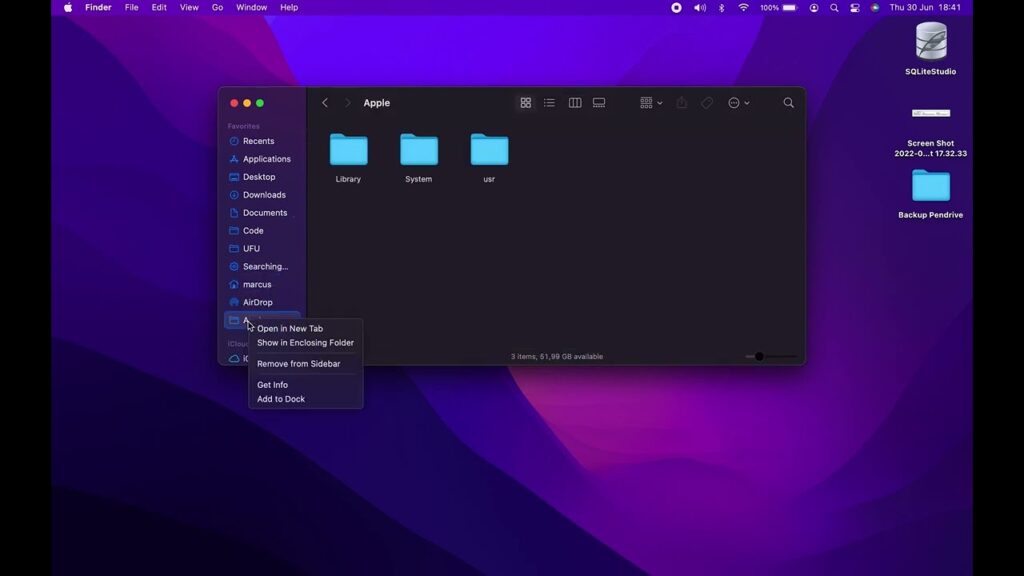Click the icon size slider
1024x576 pixels.
[771, 357]
